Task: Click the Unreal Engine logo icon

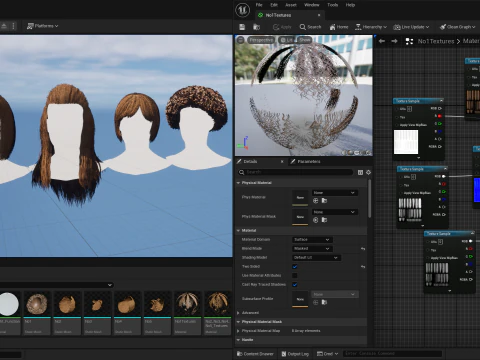Action: (242, 10)
